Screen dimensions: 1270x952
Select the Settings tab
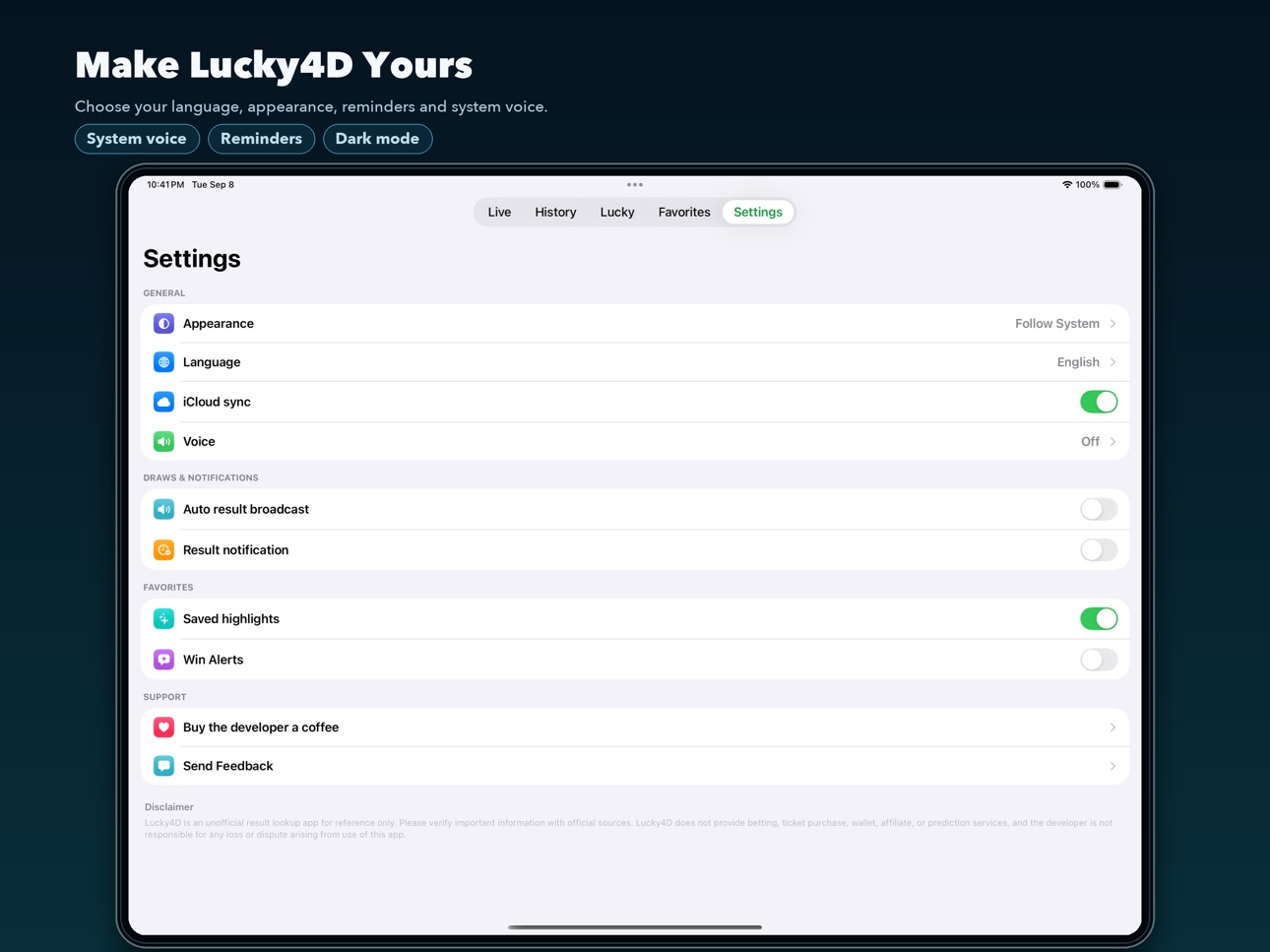758,213
